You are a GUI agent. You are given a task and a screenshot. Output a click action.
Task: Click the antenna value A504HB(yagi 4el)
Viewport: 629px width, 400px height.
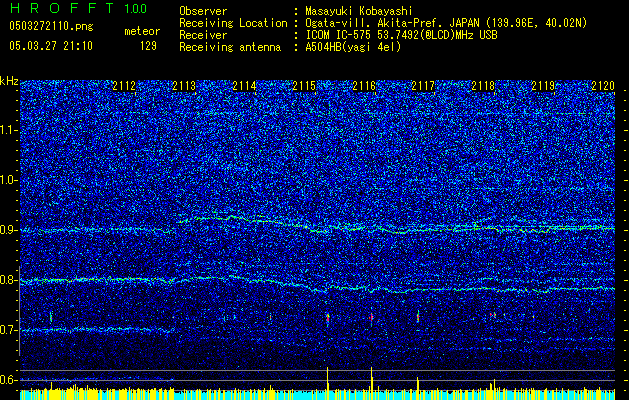tap(353, 47)
